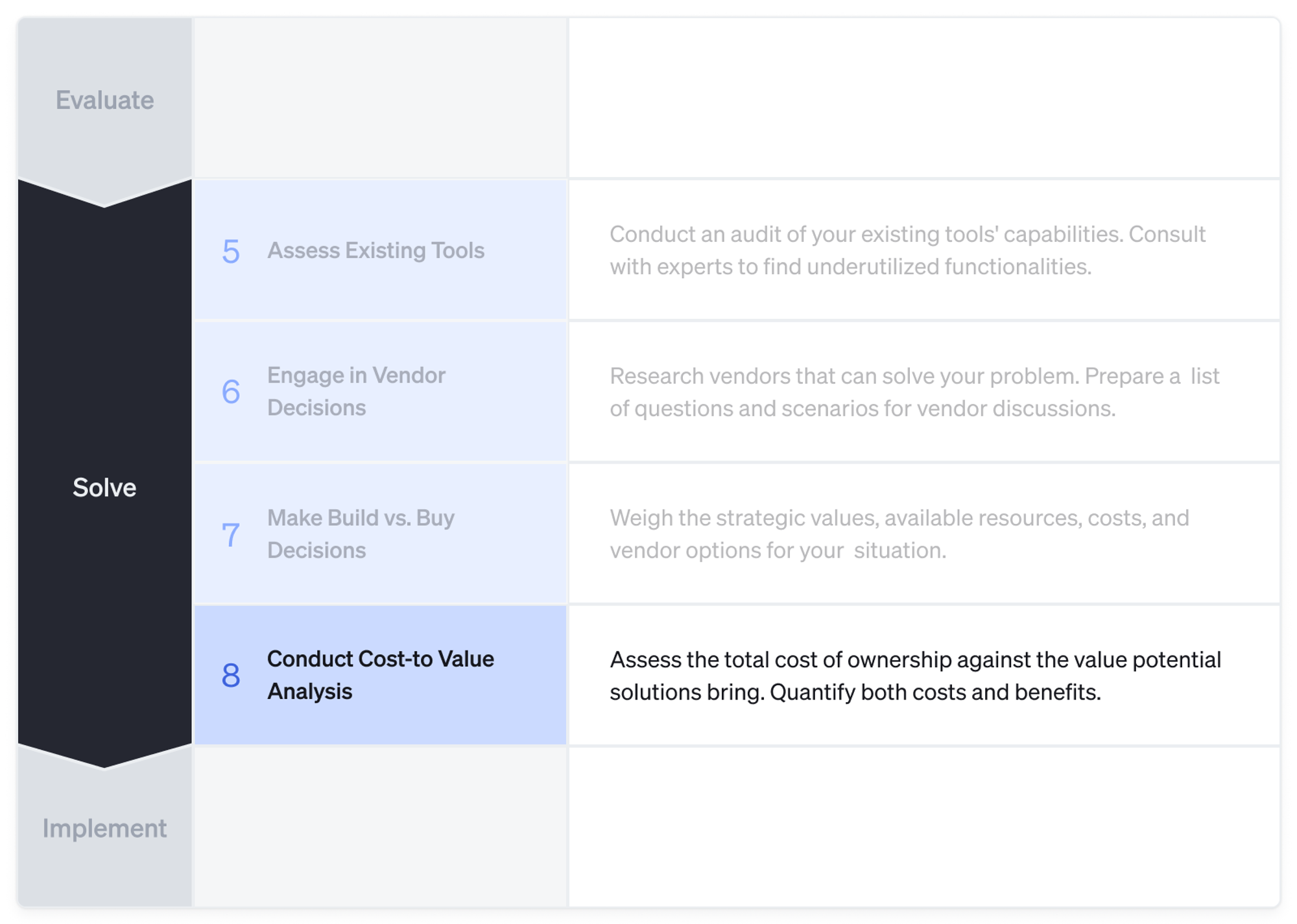The height and width of the screenshot is (924, 1297).
Task: Click the step number 5 icon
Action: click(x=231, y=251)
